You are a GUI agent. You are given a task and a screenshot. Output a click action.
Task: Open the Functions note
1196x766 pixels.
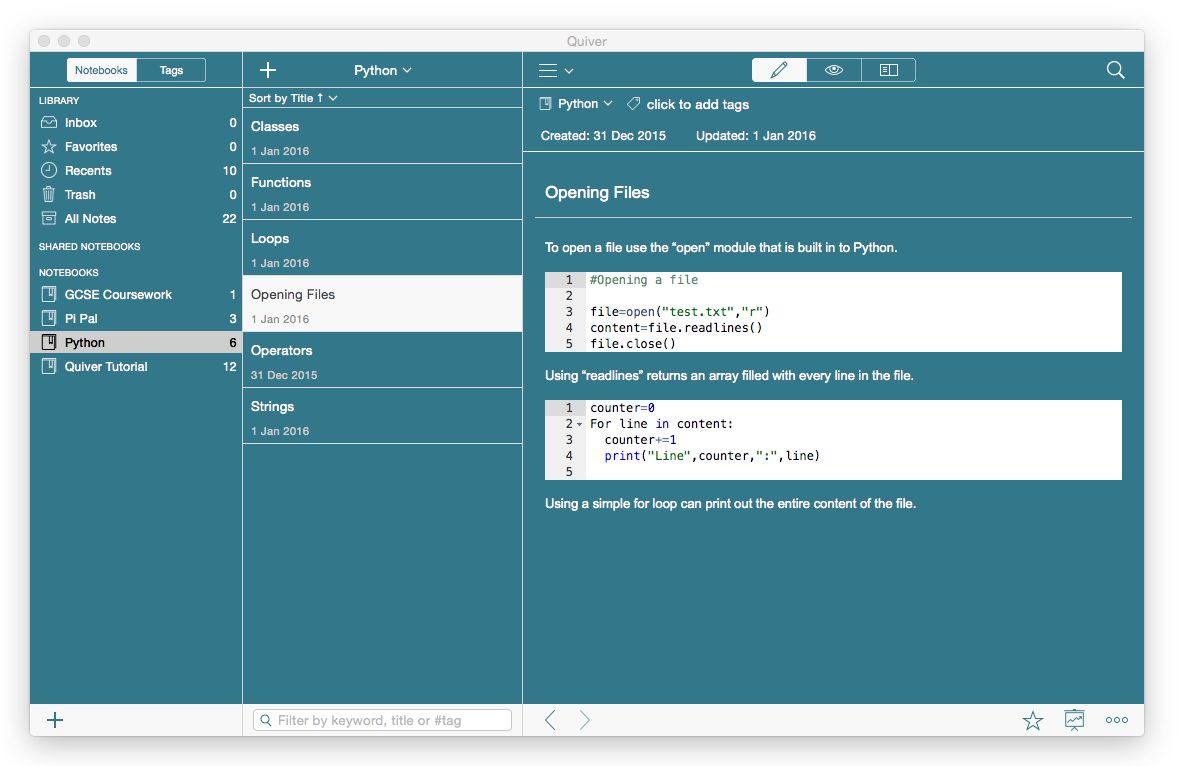382,192
